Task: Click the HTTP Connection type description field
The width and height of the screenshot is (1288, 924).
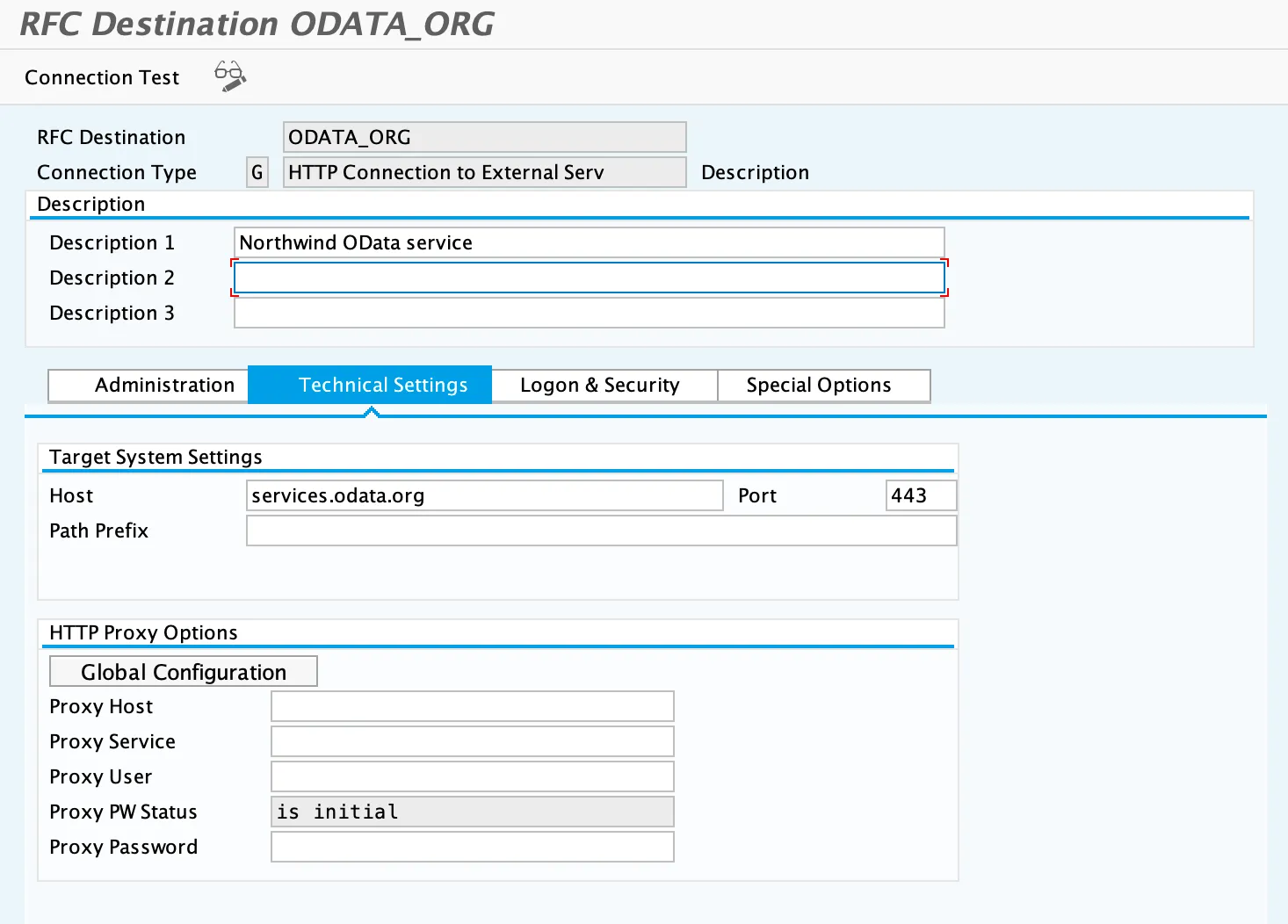Action: 484,172
